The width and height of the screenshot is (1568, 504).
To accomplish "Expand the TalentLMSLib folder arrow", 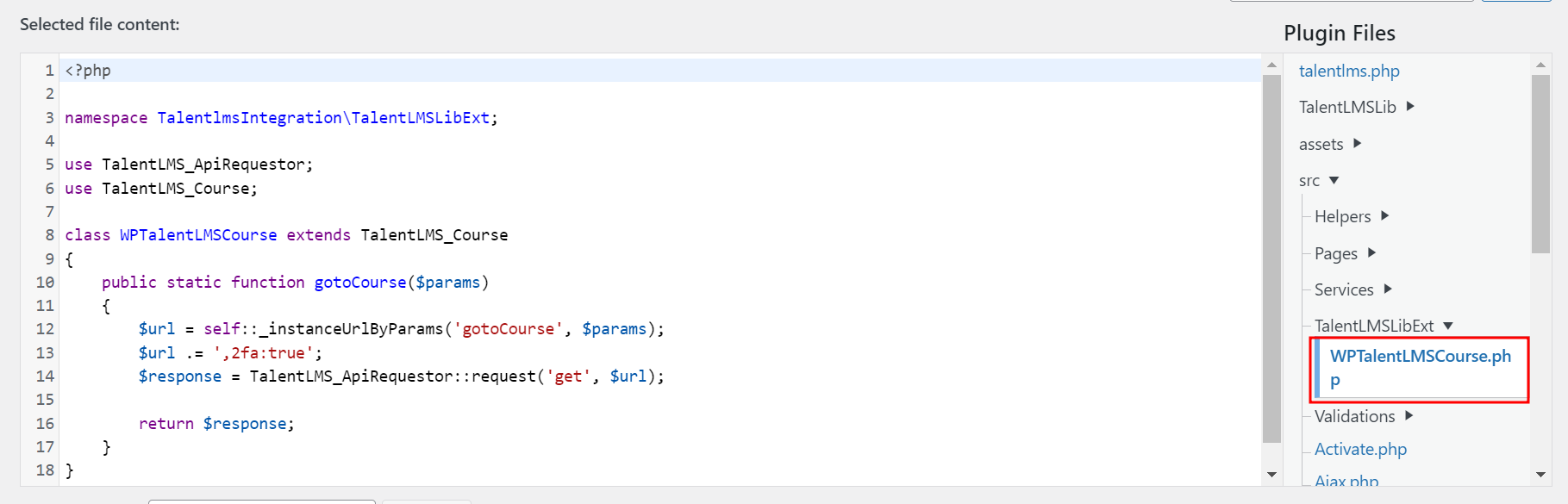I will pyautogui.click(x=1410, y=107).
